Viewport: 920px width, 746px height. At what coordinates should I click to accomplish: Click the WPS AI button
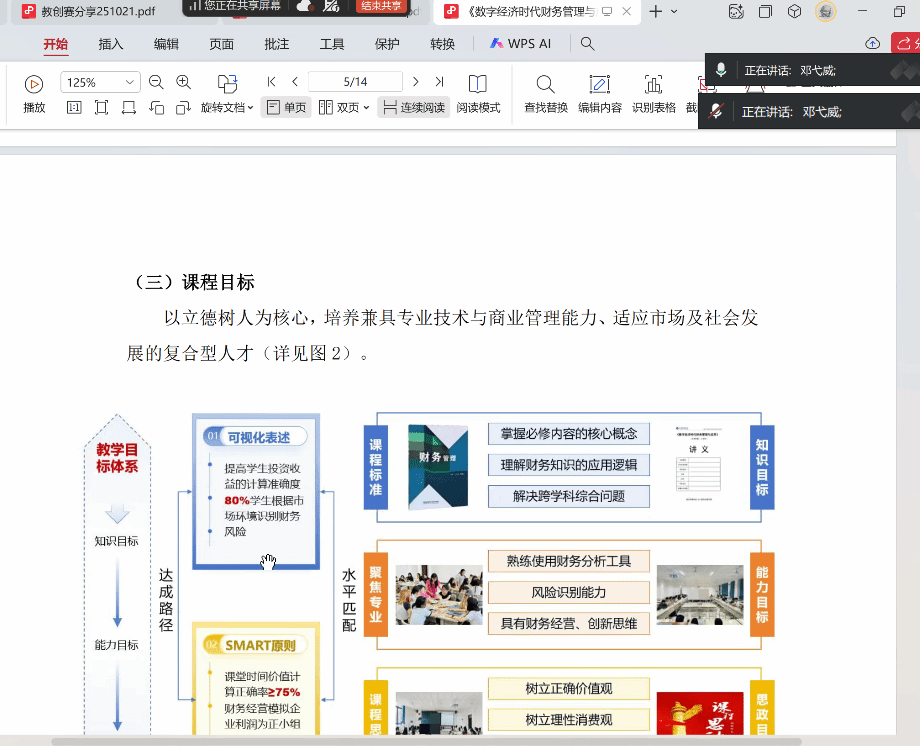click(521, 44)
